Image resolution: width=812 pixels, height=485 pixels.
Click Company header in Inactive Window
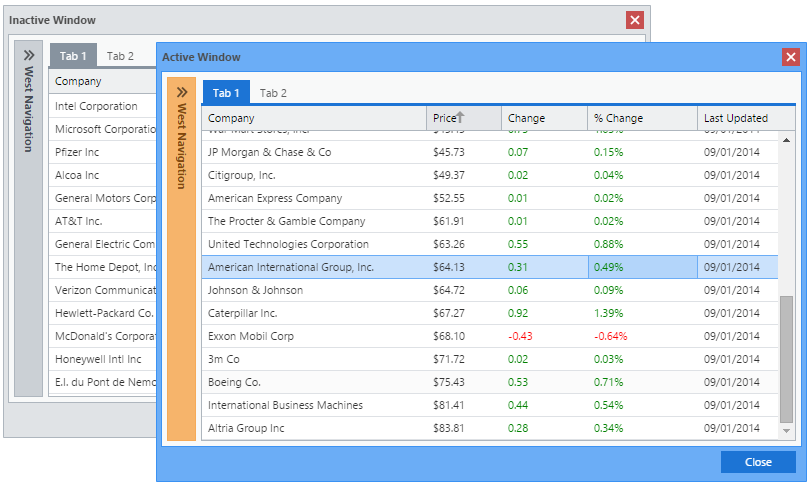pyautogui.click(x=103, y=81)
